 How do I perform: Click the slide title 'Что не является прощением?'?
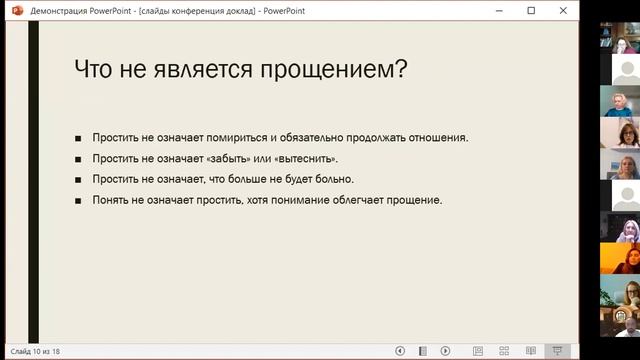coord(241,69)
